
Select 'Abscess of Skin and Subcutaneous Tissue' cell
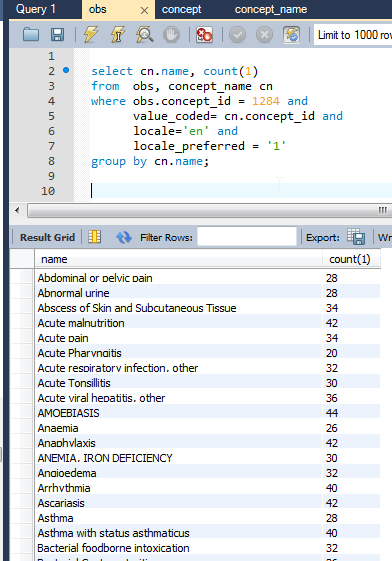point(178,308)
